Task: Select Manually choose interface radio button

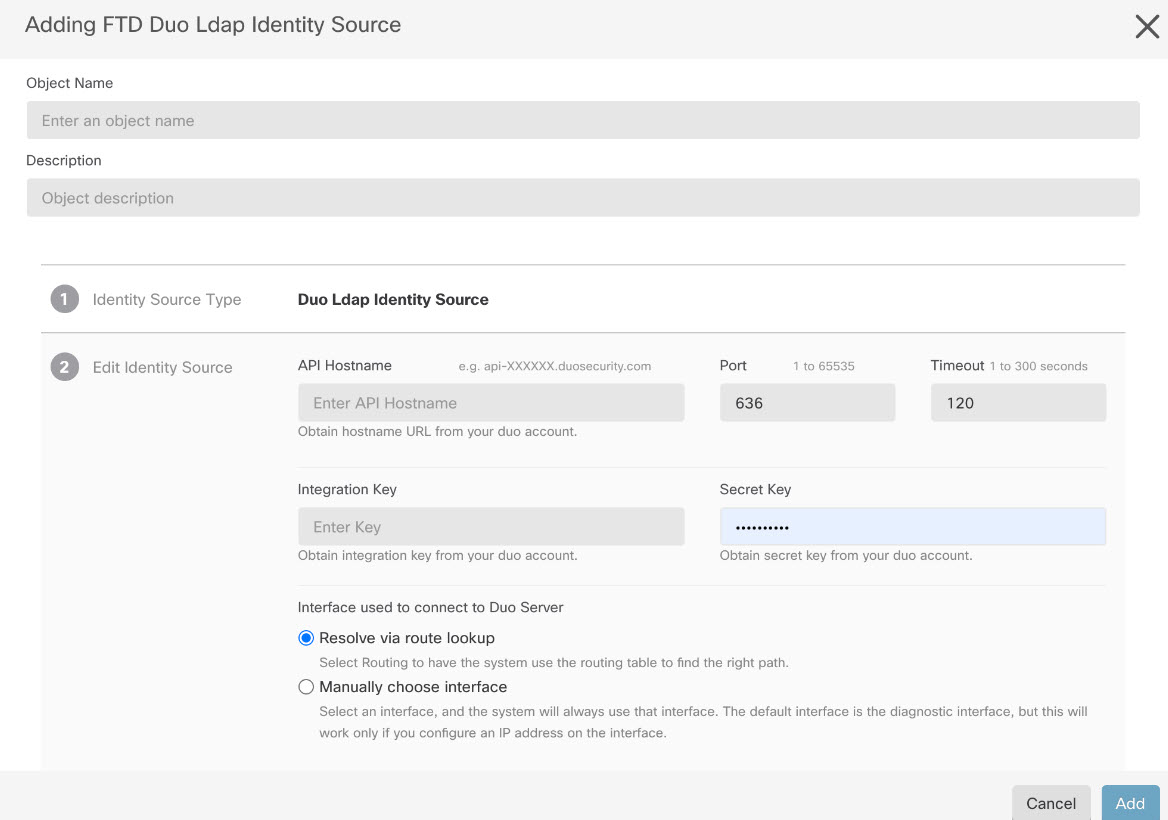Action: [x=307, y=687]
